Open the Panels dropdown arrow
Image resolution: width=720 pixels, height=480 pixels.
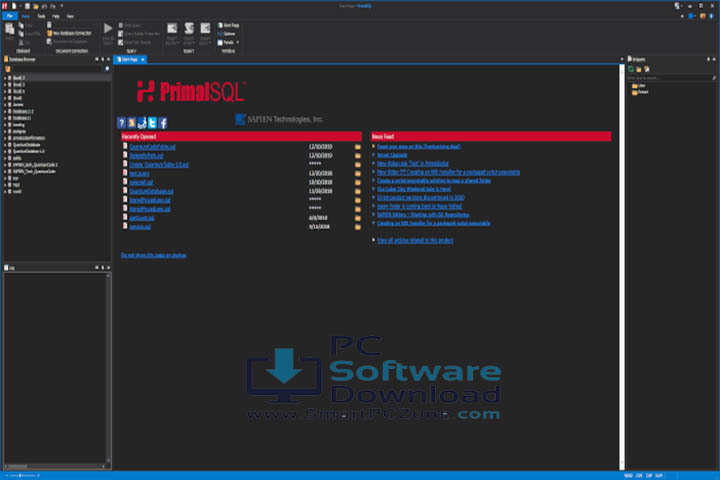click(237, 42)
